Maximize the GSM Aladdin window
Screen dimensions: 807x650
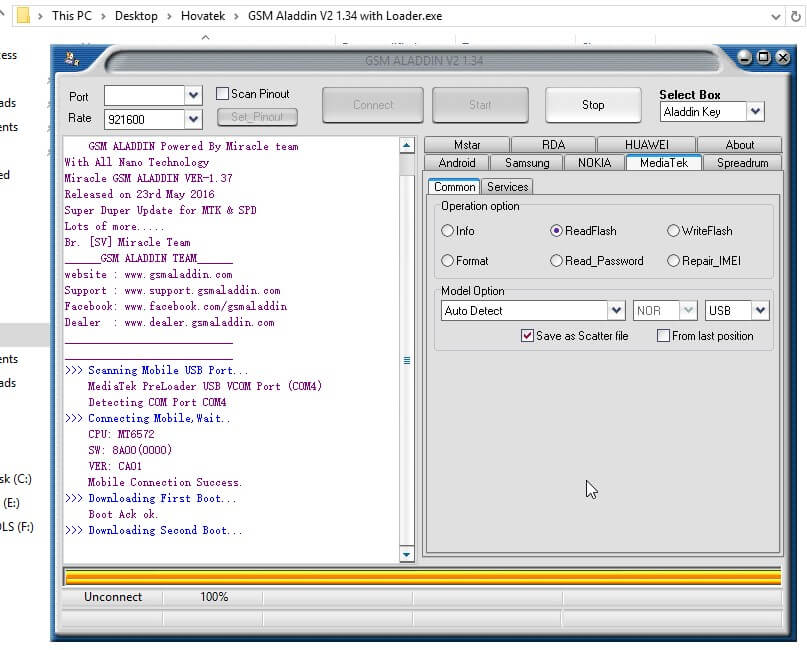coord(764,58)
